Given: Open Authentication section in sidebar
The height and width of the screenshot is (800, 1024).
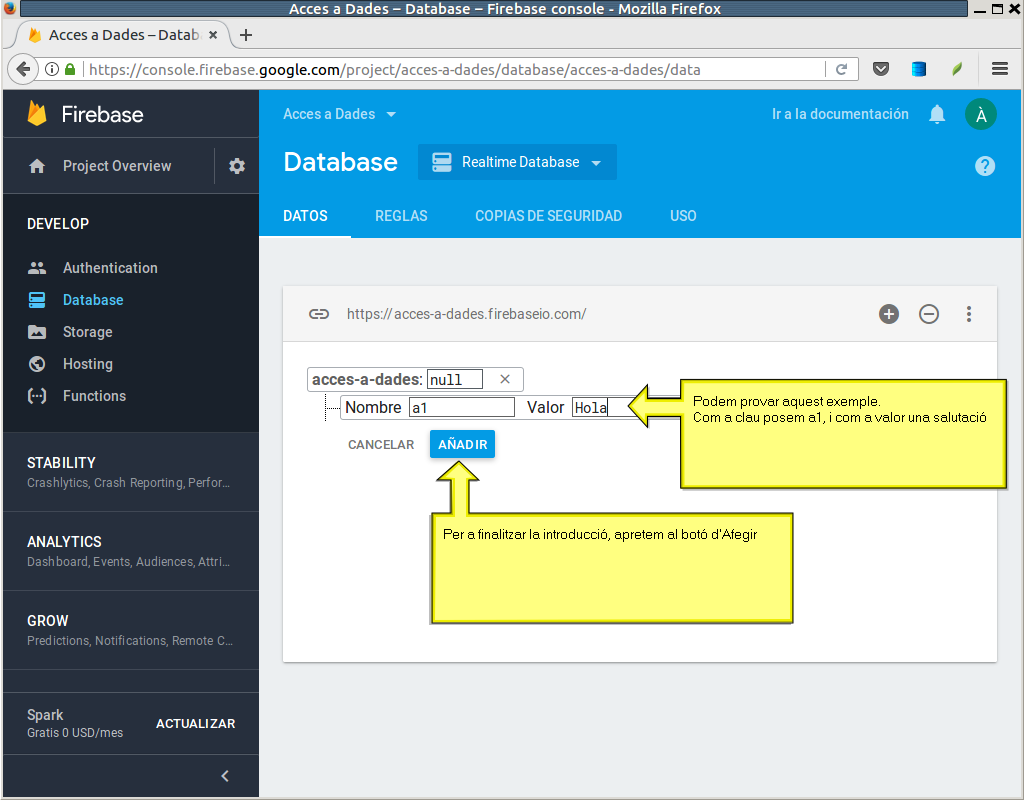Looking at the screenshot, I should coord(110,268).
